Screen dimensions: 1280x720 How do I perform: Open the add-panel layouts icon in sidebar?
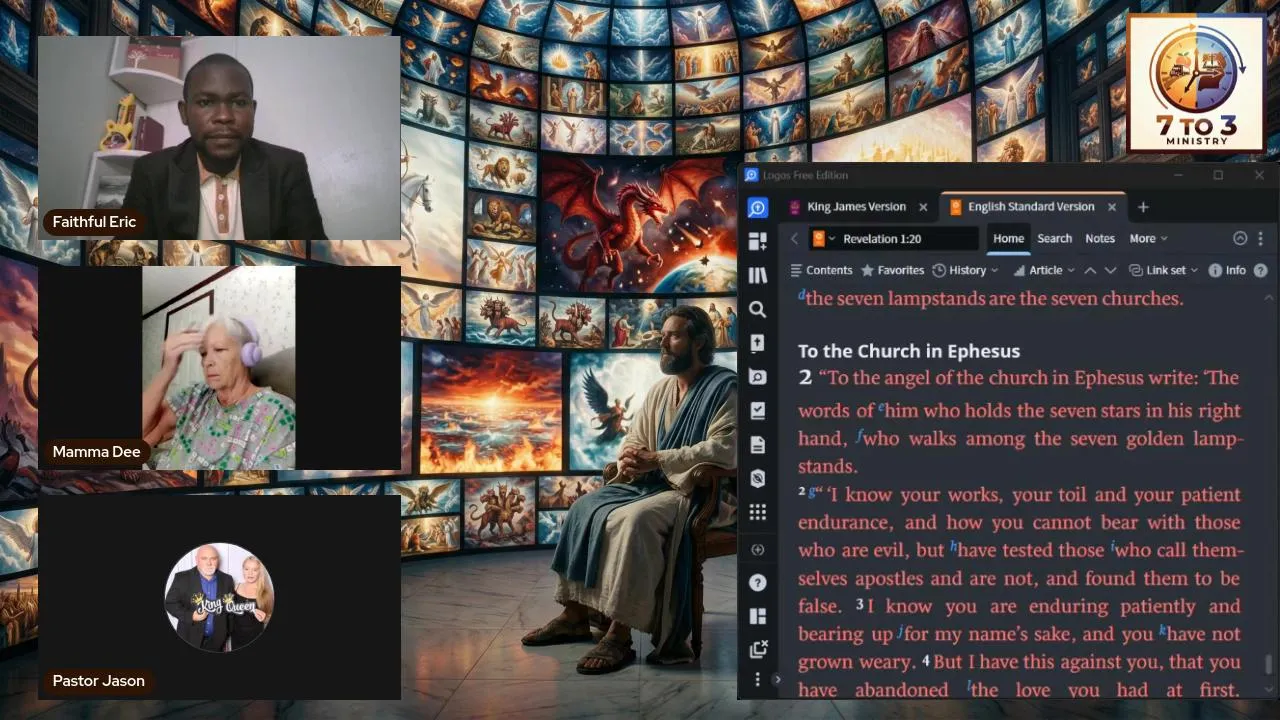758,241
